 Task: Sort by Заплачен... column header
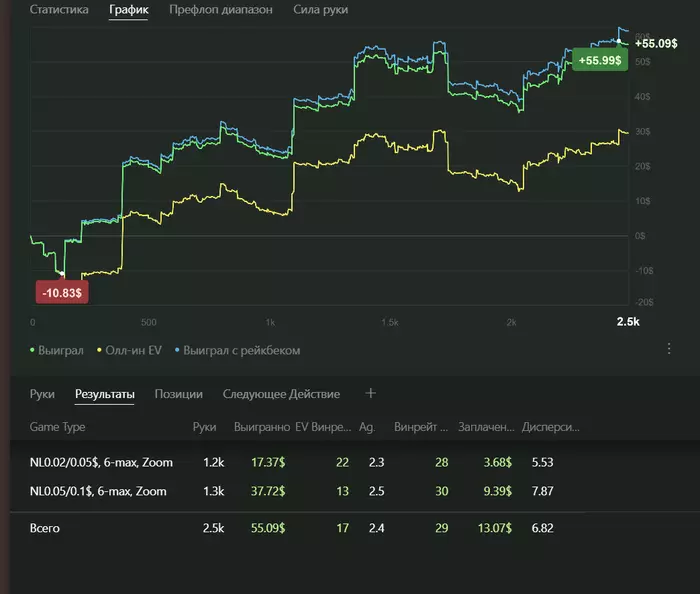coord(486,427)
